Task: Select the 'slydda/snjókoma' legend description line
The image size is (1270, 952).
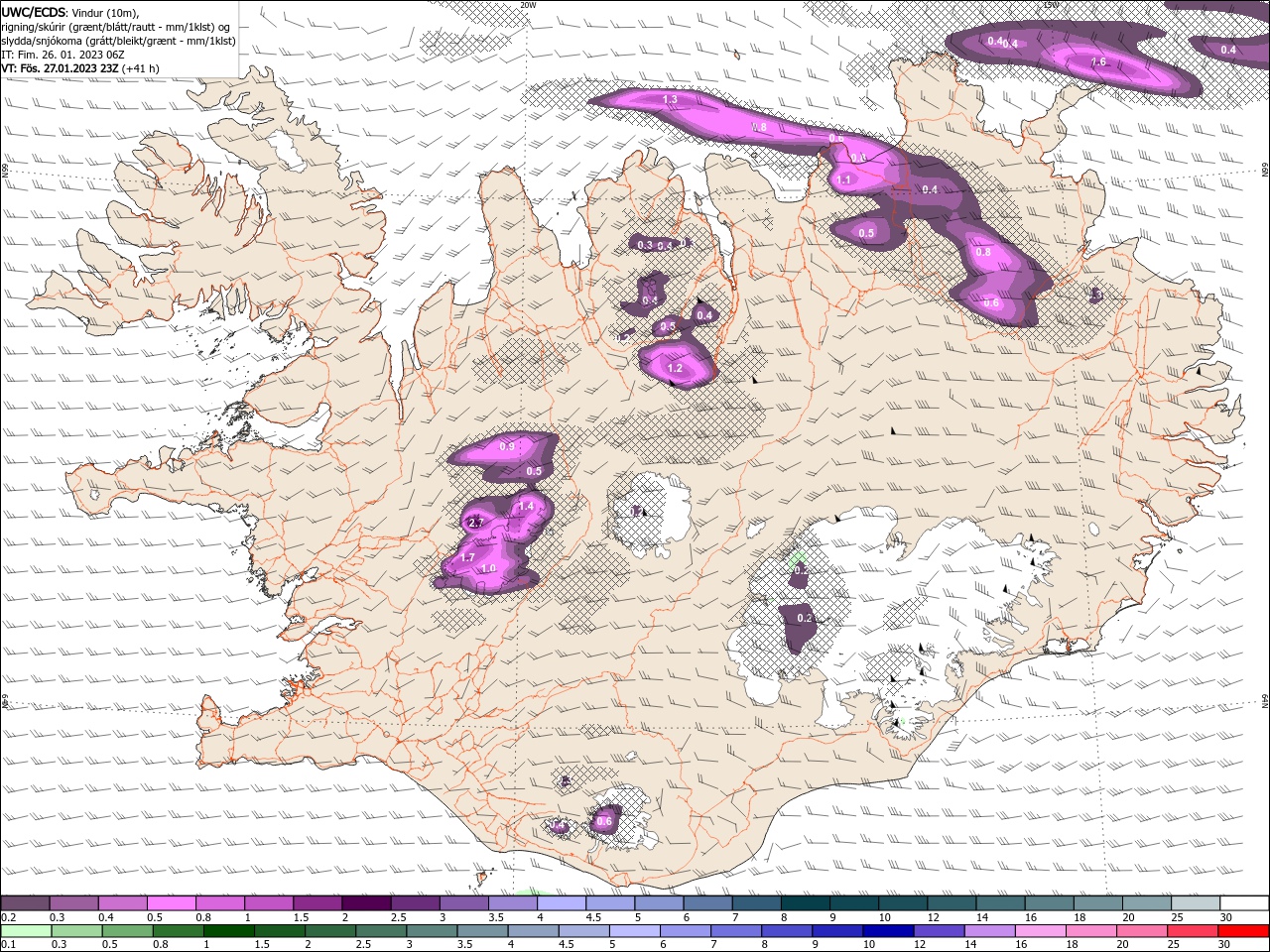Action: pyautogui.click(x=118, y=41)
